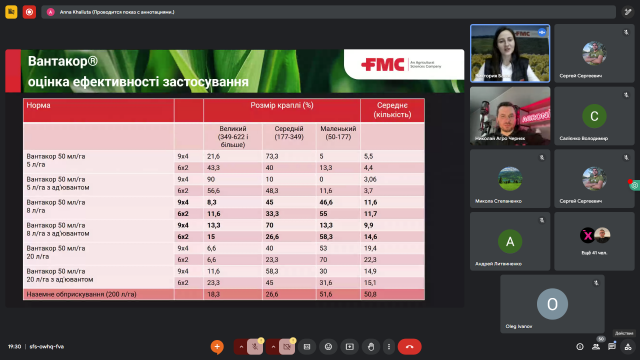The image size is (640, 360).
Task: Select the Oleg Ivanov participant tile
Action: tap(552, 304)
